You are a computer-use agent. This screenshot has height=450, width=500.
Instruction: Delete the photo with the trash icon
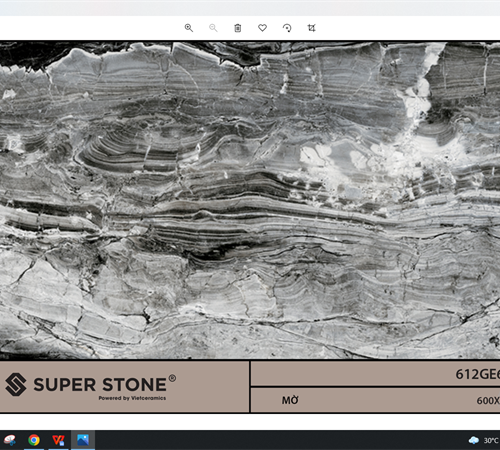pos(238,28)
